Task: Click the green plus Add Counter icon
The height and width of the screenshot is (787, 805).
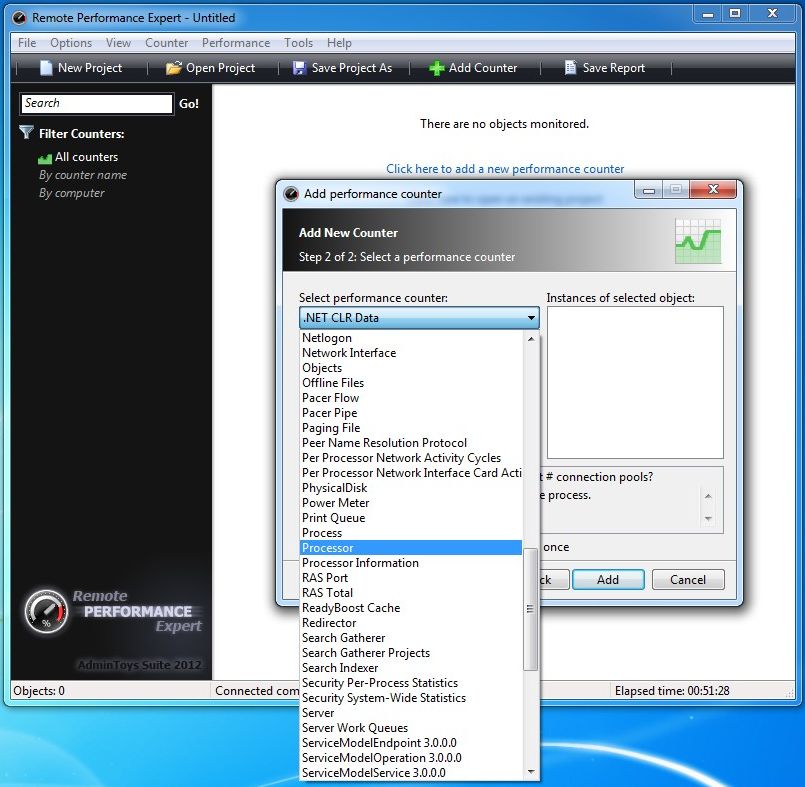Action: (436, 68)
